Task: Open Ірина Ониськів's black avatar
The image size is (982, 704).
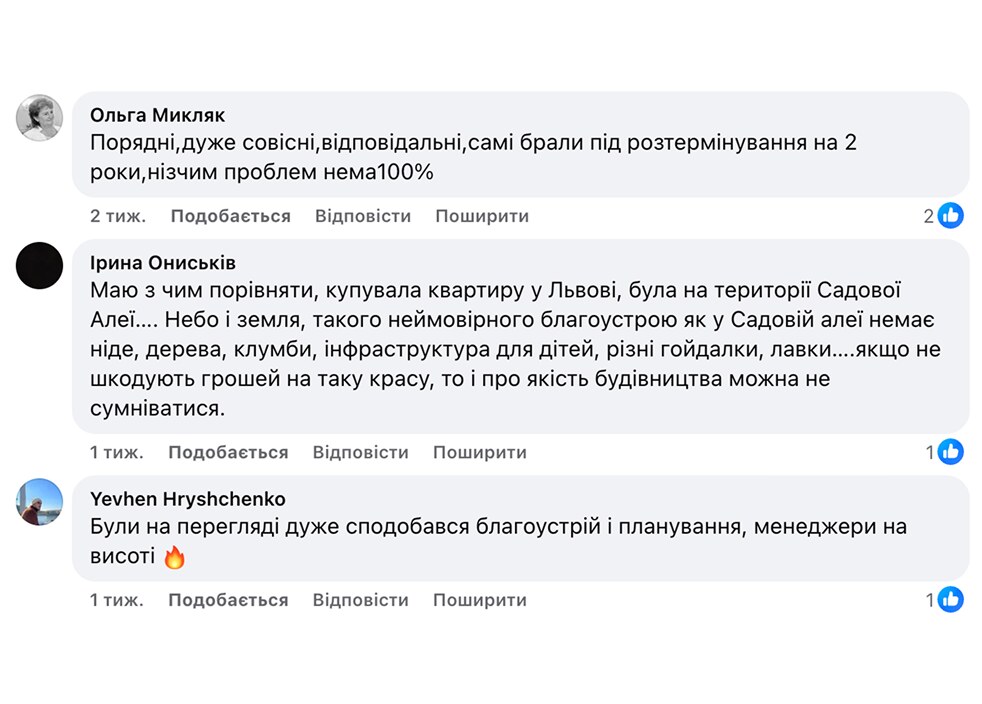Action: click(x=39, y=266)
